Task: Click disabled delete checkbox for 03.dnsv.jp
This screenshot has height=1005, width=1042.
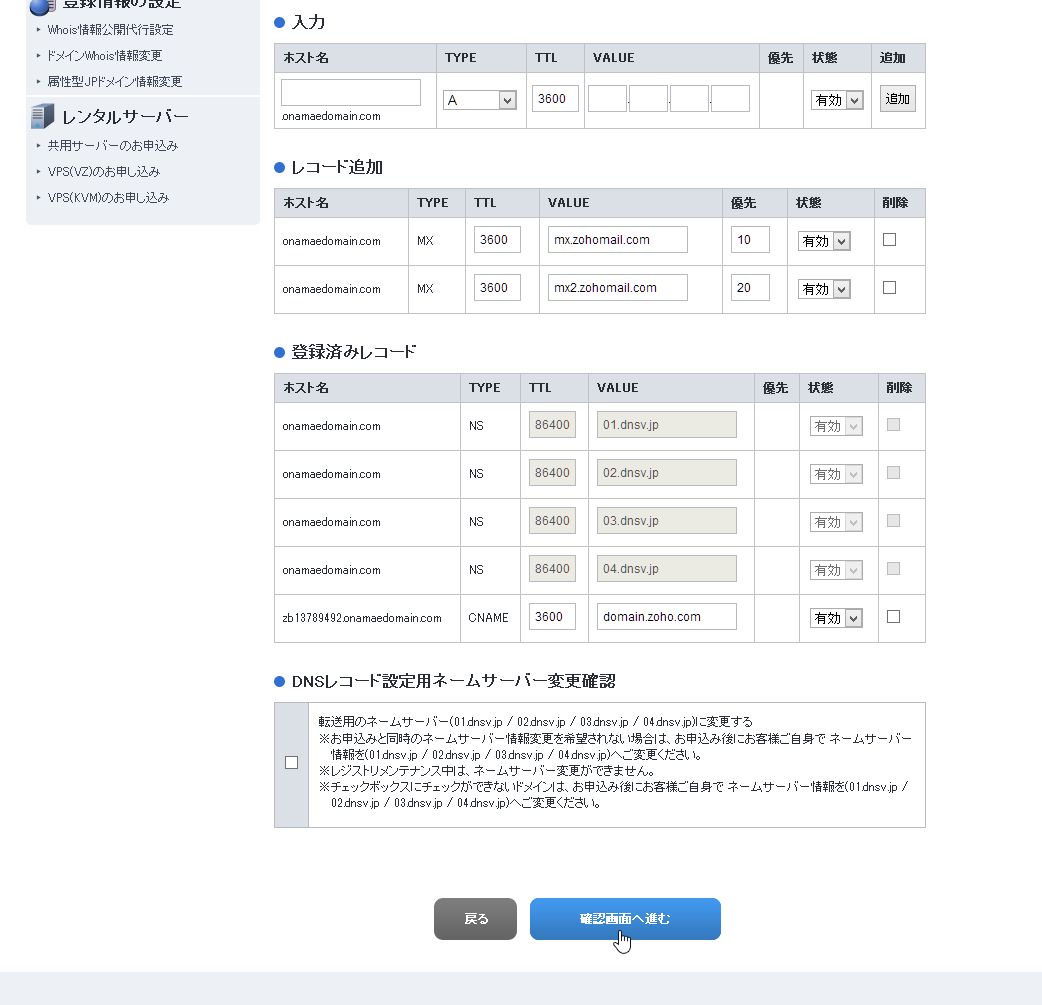Action: click(893, 520)
